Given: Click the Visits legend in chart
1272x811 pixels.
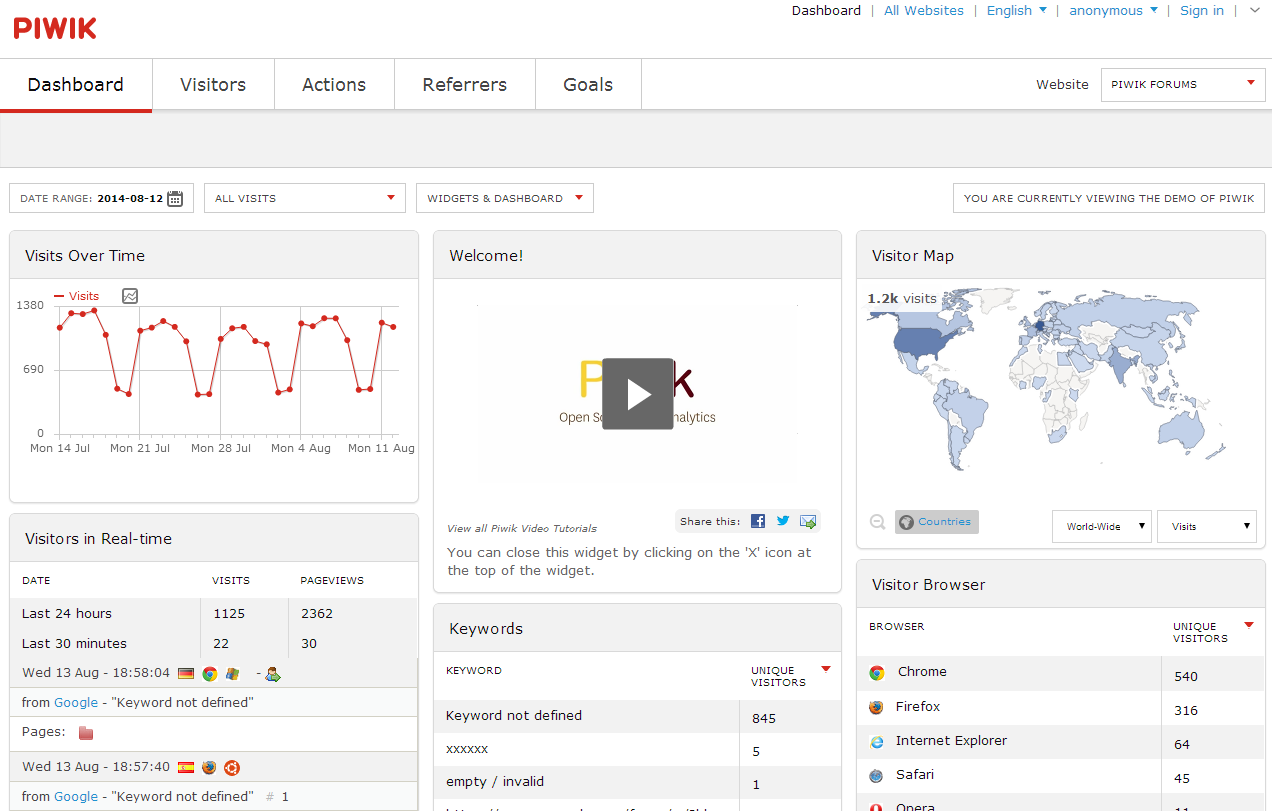Looking at the screenshot, I should pos(77,296).
